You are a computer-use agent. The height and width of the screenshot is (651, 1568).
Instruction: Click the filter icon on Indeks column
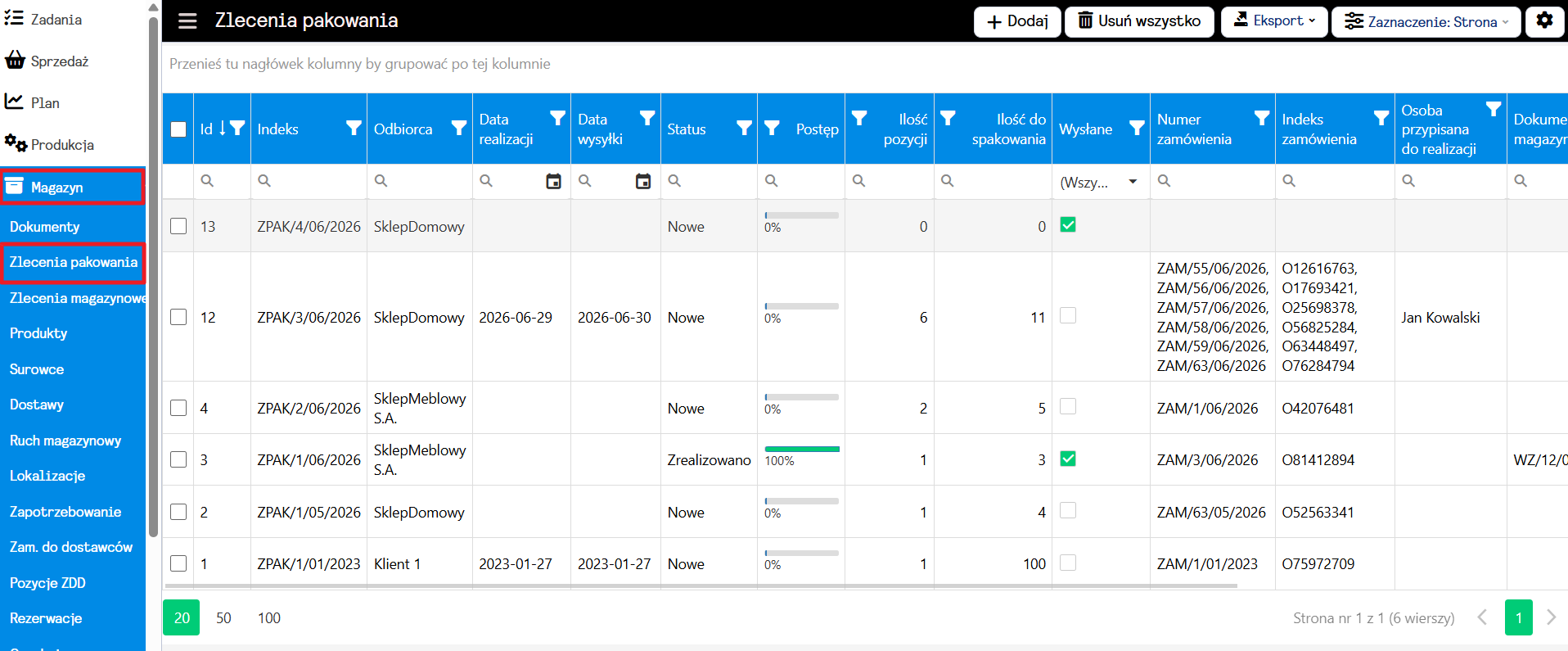[354, 129]
